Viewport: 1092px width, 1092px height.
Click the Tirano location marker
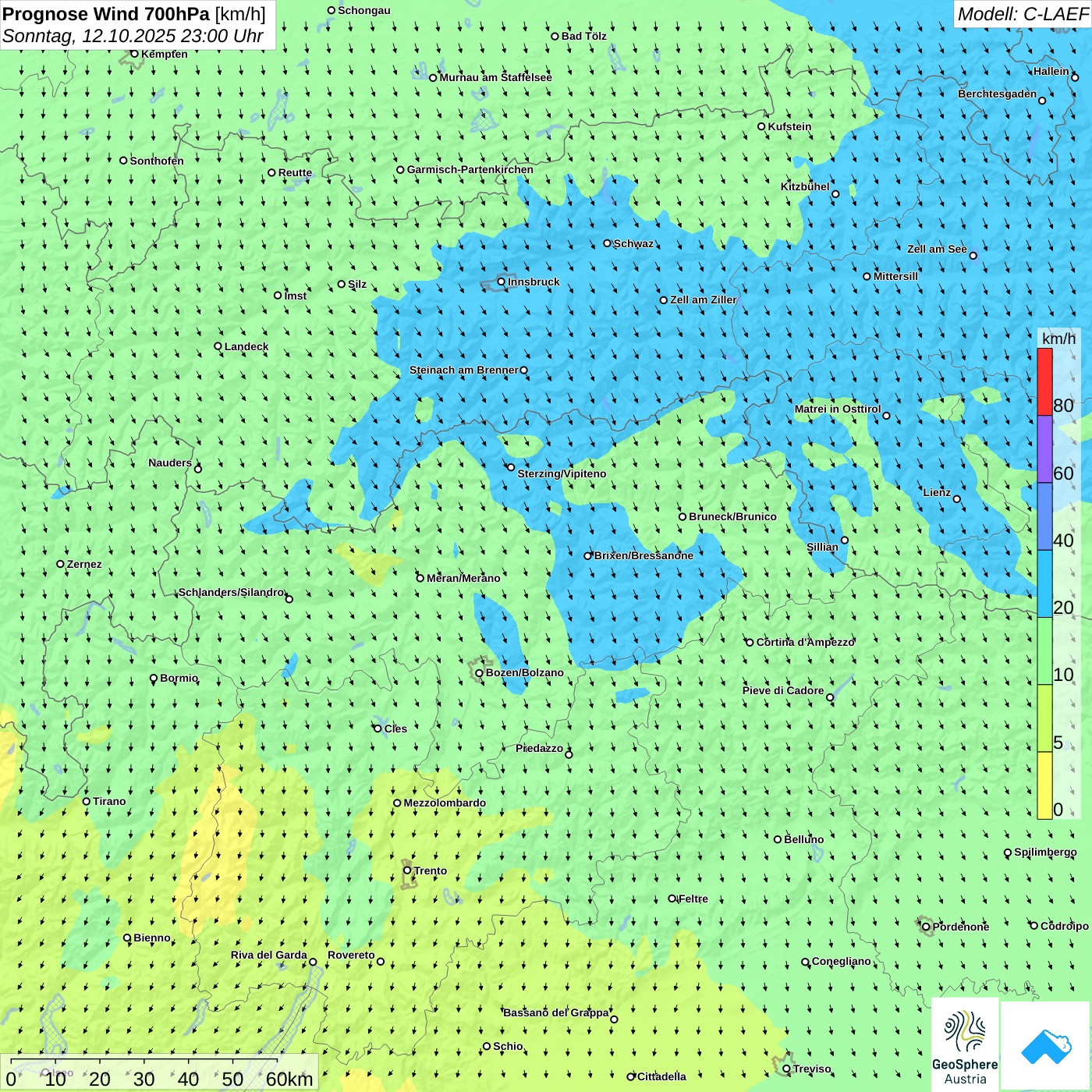coord(87,801)
